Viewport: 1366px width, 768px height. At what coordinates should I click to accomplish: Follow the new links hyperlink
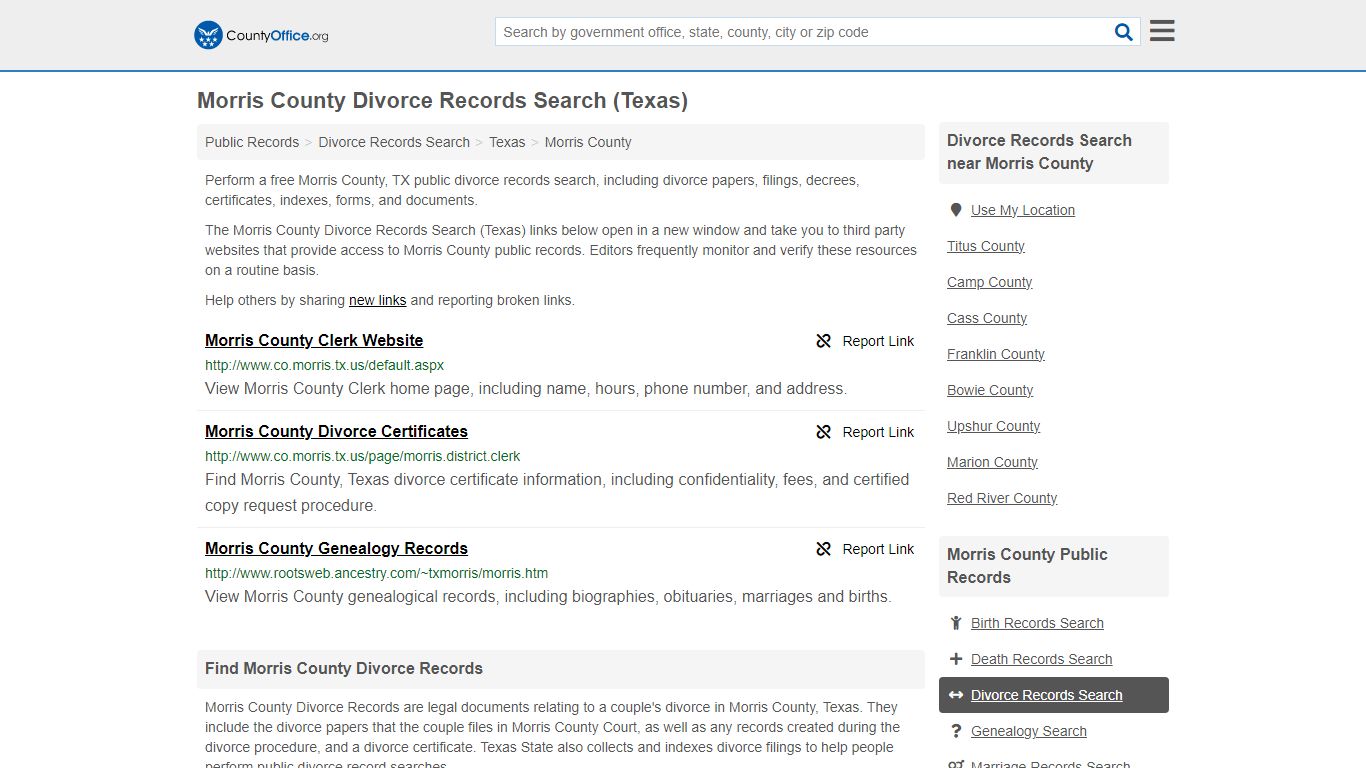tap(378, 300)
